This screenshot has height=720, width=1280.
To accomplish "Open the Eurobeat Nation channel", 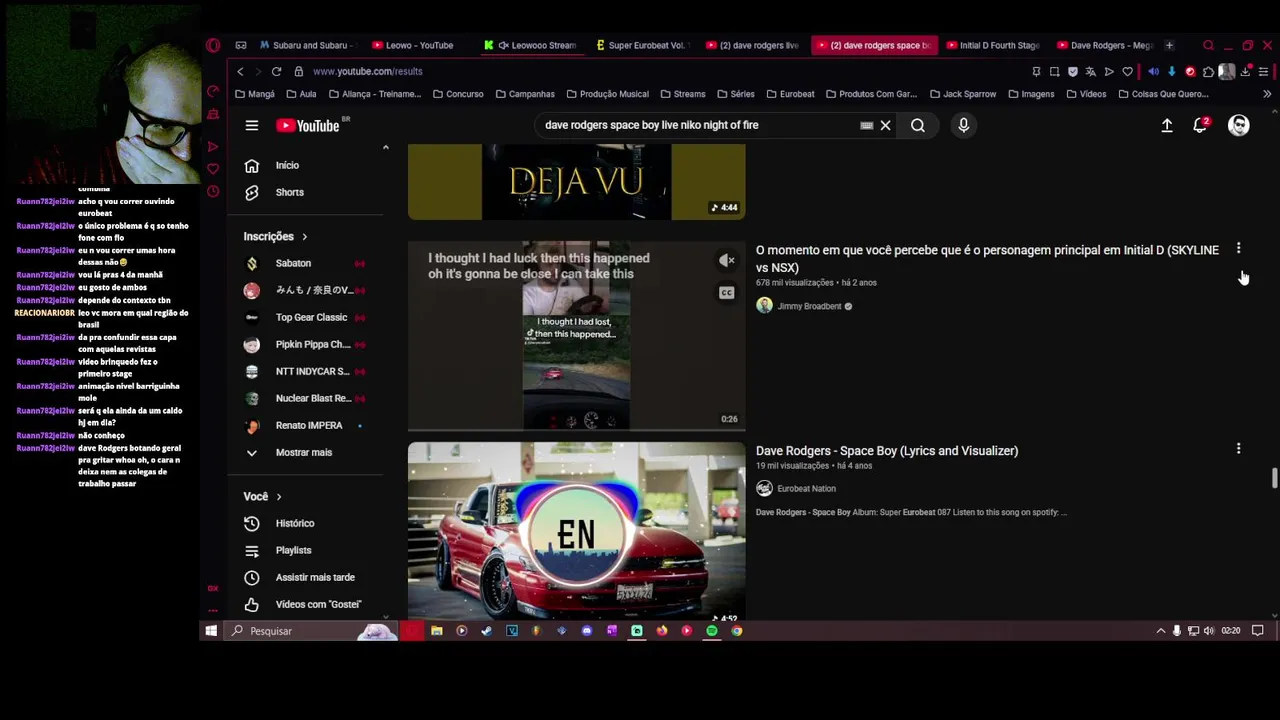I will click(x=806, y=488).
